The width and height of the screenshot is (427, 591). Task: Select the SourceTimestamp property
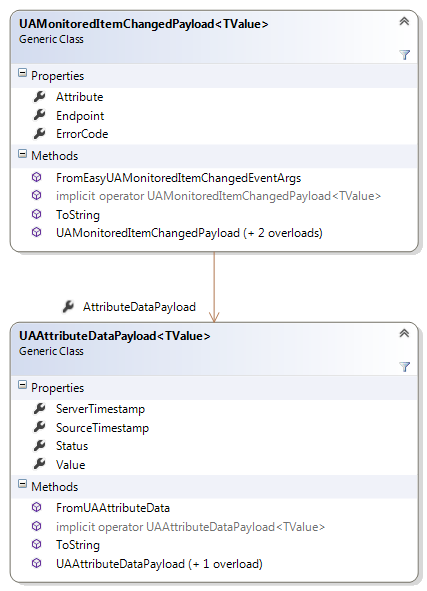click(x=102, y=428)
